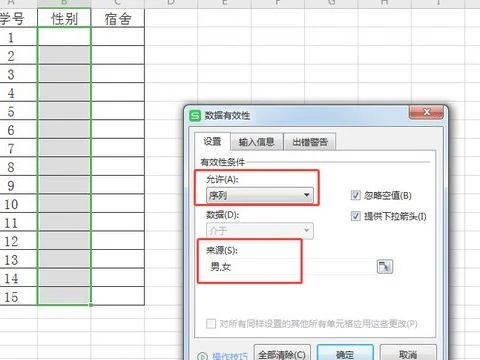The height and width of the screenshot is (360, 480).
Task: Select the cell containing 9 in 学号 column
Action: tap(18, 185)
